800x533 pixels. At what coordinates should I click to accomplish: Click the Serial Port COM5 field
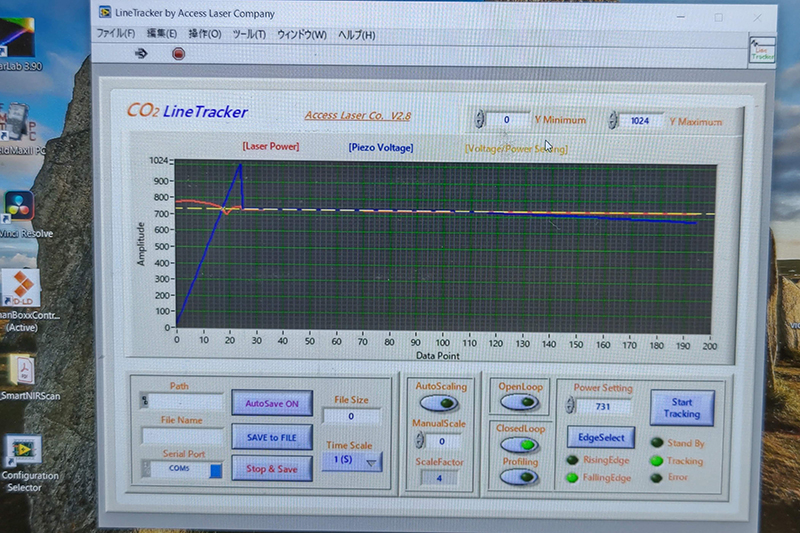click(180, 469)
